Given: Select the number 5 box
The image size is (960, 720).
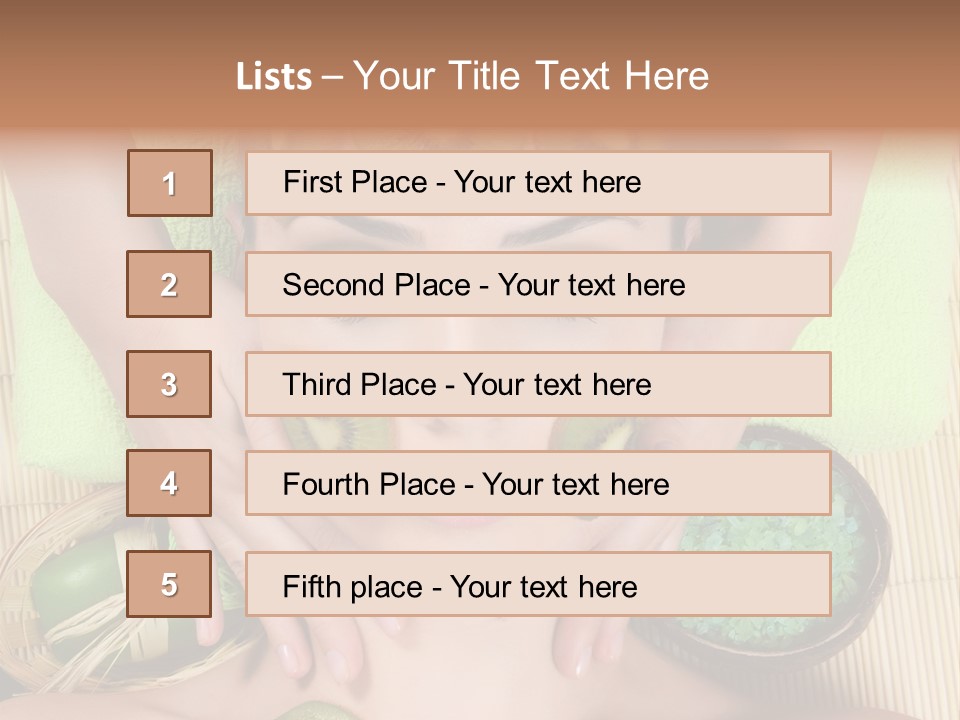Looking at the screenshot, I should point(169,584).
